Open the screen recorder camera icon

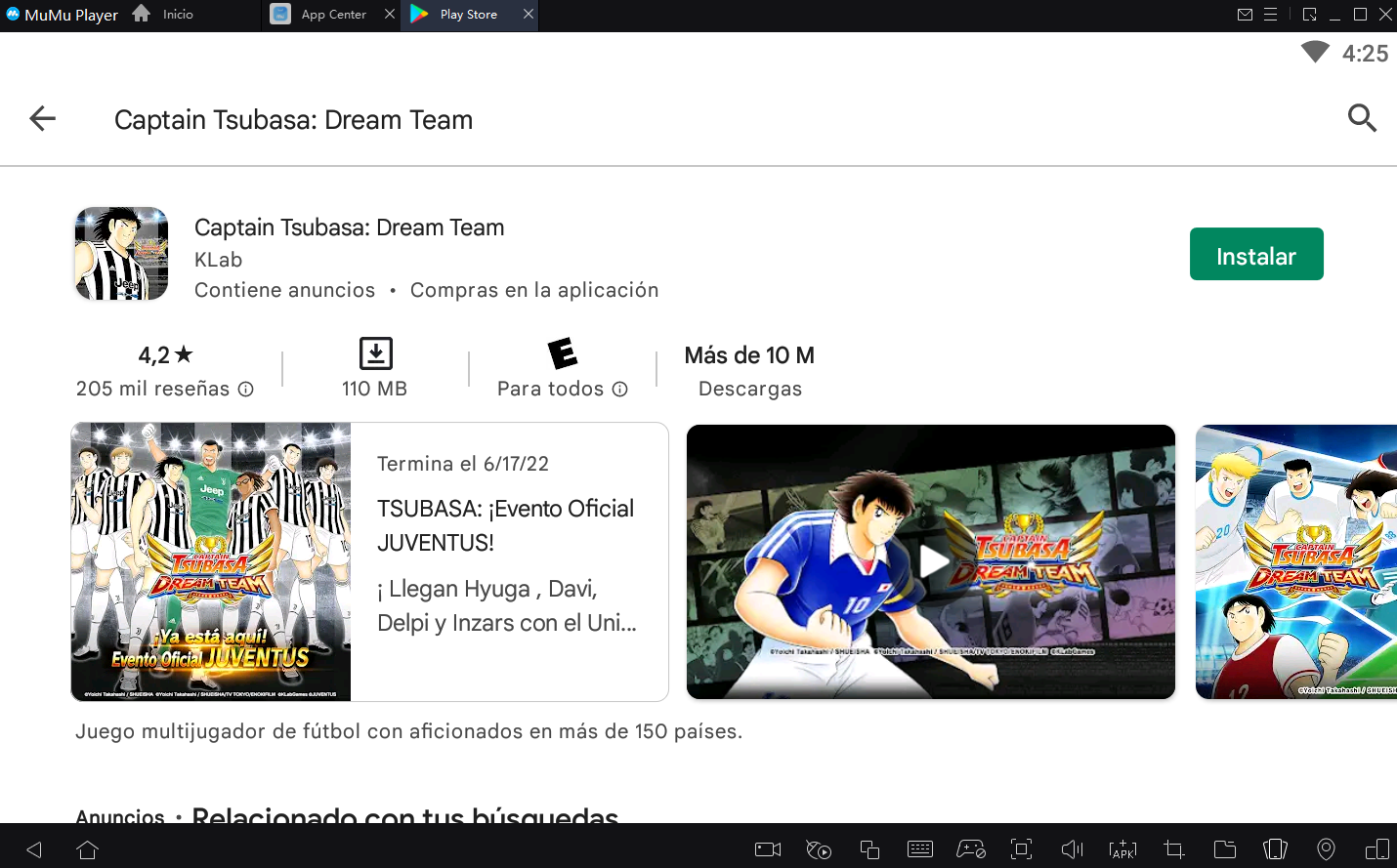pyautogui.click(x=768, y=849)
